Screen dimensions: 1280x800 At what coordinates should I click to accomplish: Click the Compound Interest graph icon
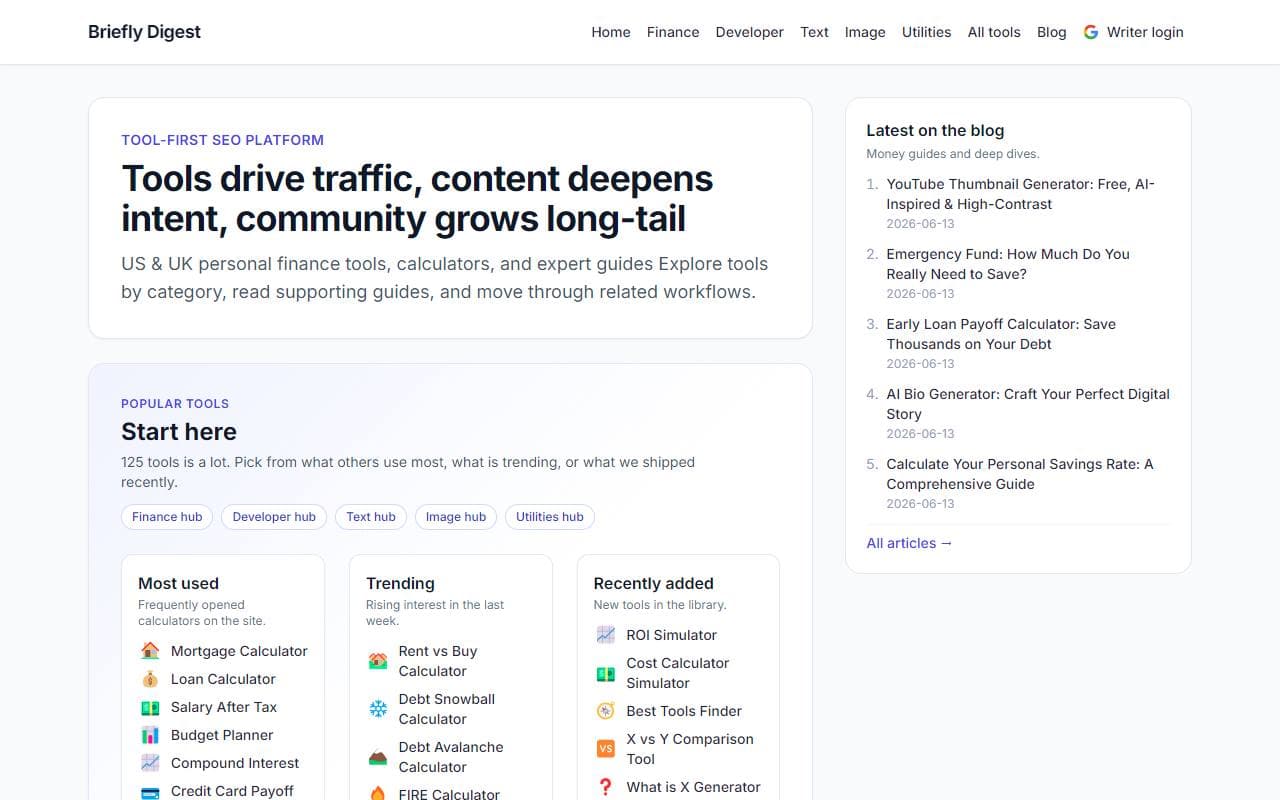150,763
